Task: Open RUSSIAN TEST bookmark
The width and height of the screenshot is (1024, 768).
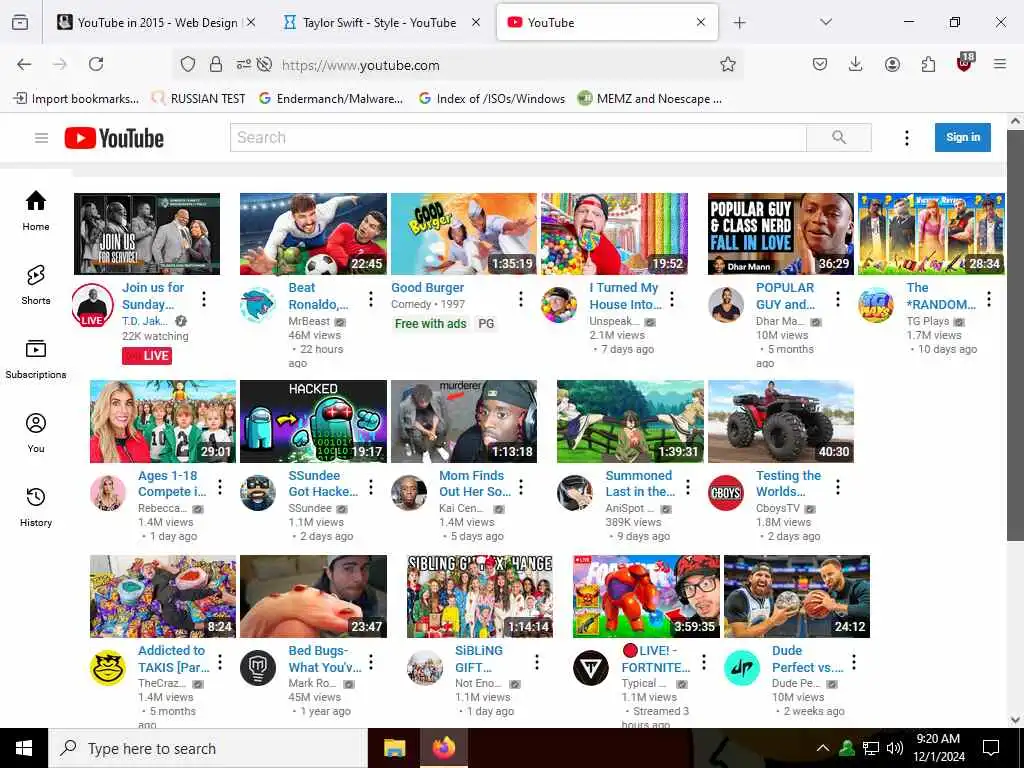Action: (x=198, y=99)
